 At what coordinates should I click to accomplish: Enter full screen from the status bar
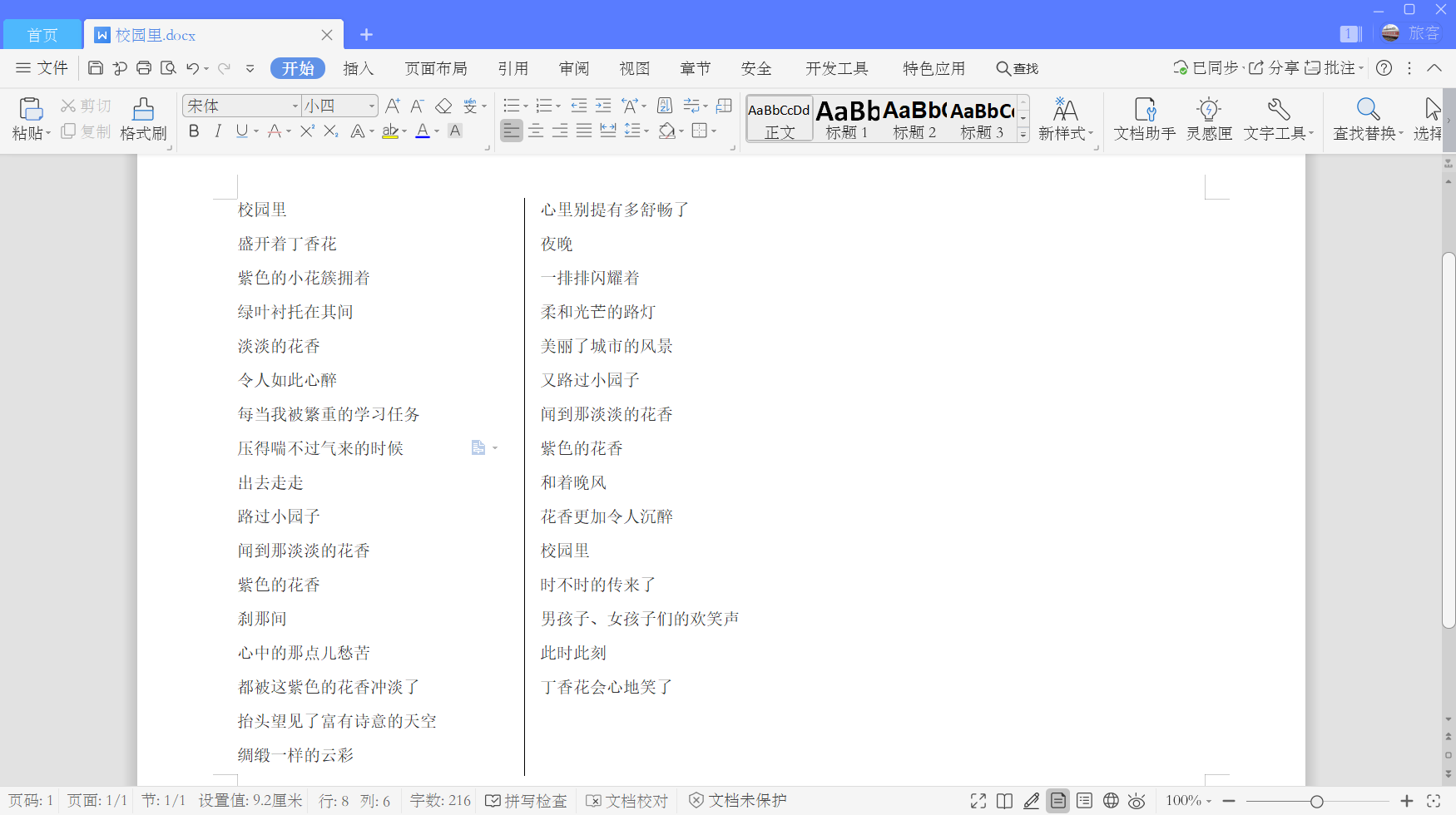(978, 800)
